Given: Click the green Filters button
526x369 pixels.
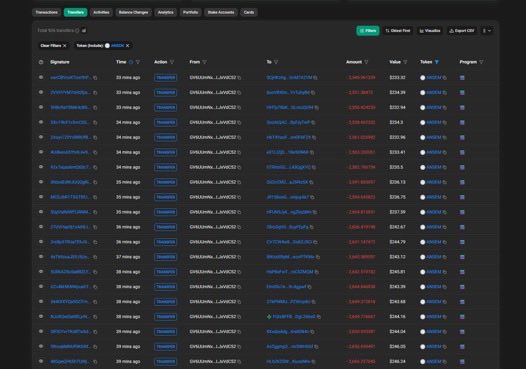Looking at the screenshot, I should point(368,31).
